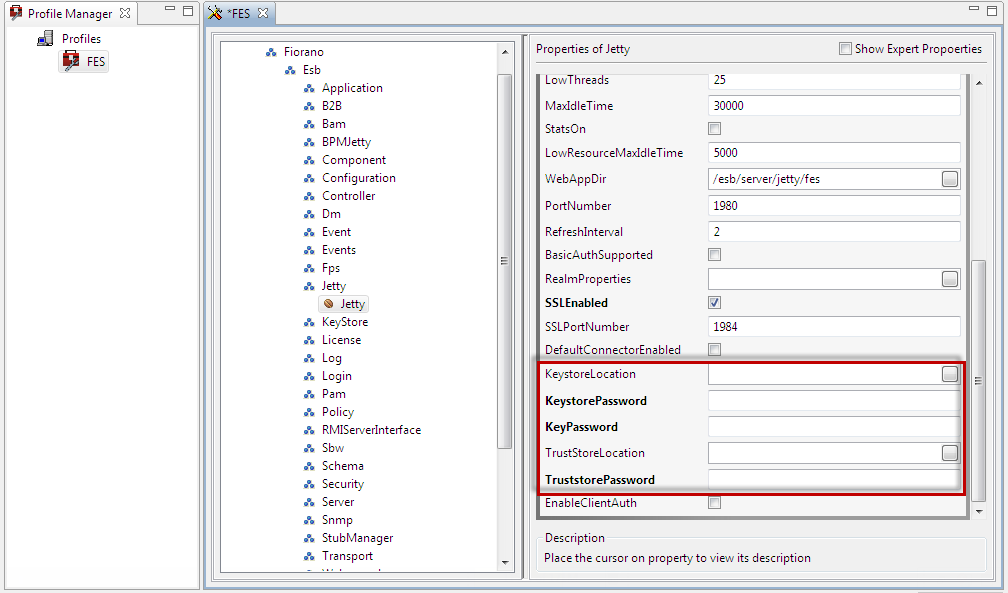Click the MaxIdleTime field showing 30000
This screenshot has width=1008, height=593.
(834, 105)
